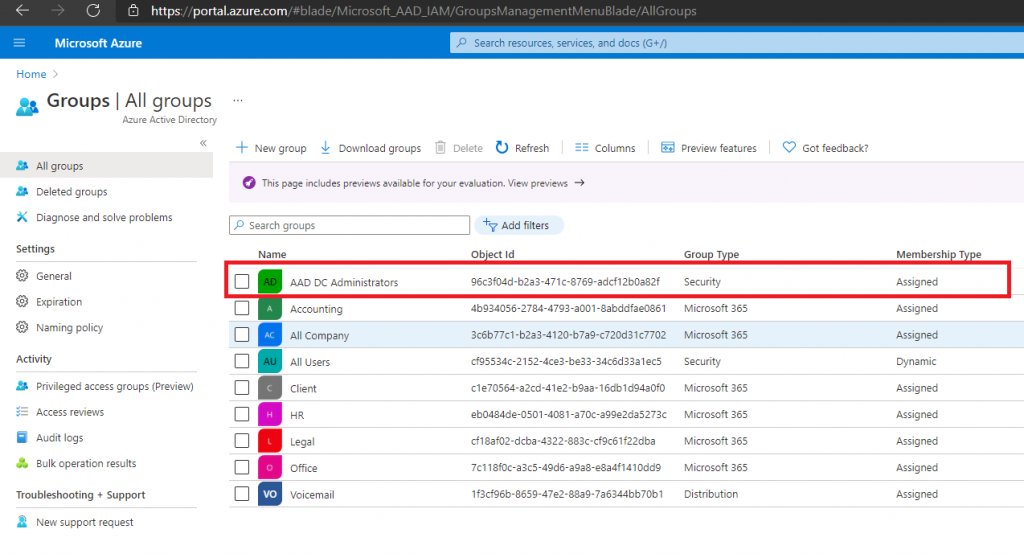The height and width of the screenshot is (558, 1024).
Task: Select the All Users checkbox
Action: pyautogui.click(x=242, y=361)
